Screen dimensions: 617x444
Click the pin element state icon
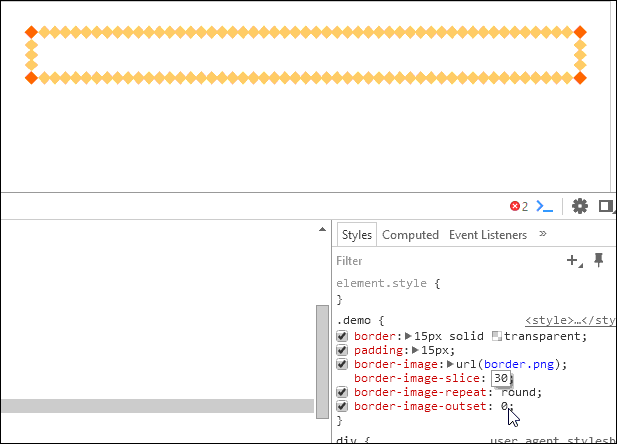point(599,260)
